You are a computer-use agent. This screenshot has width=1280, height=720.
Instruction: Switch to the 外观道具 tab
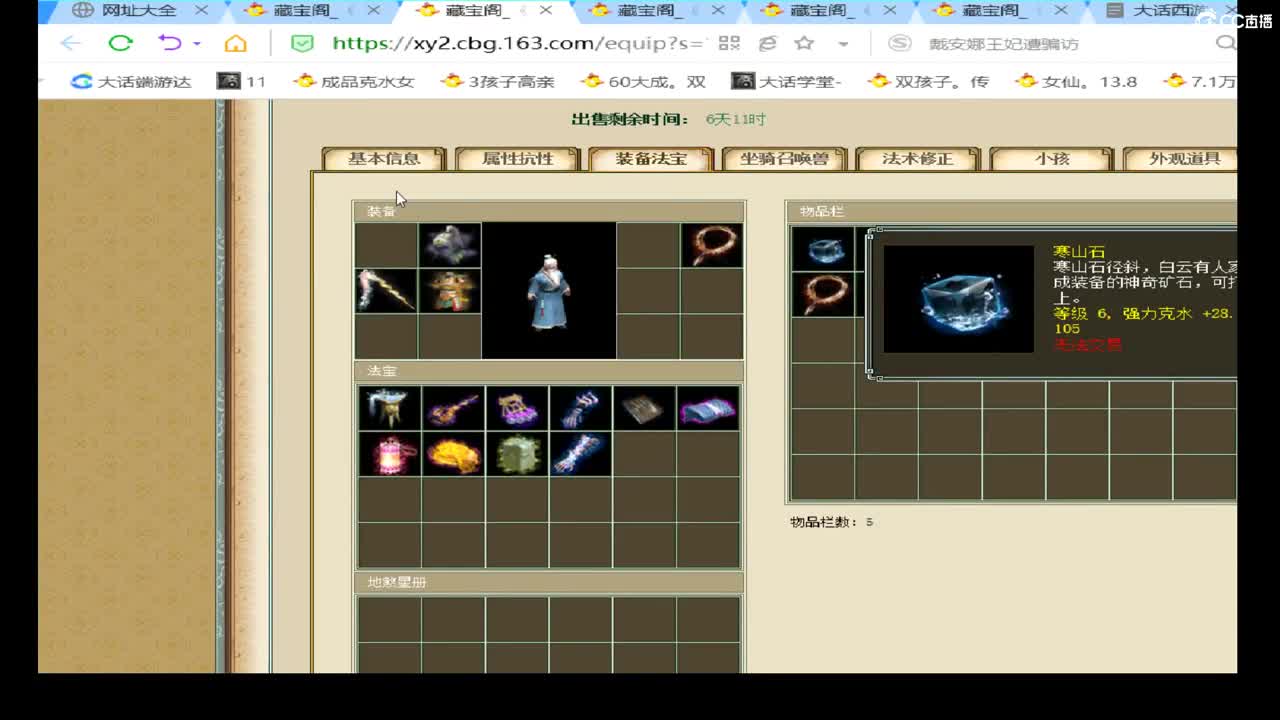point(1180,159)
